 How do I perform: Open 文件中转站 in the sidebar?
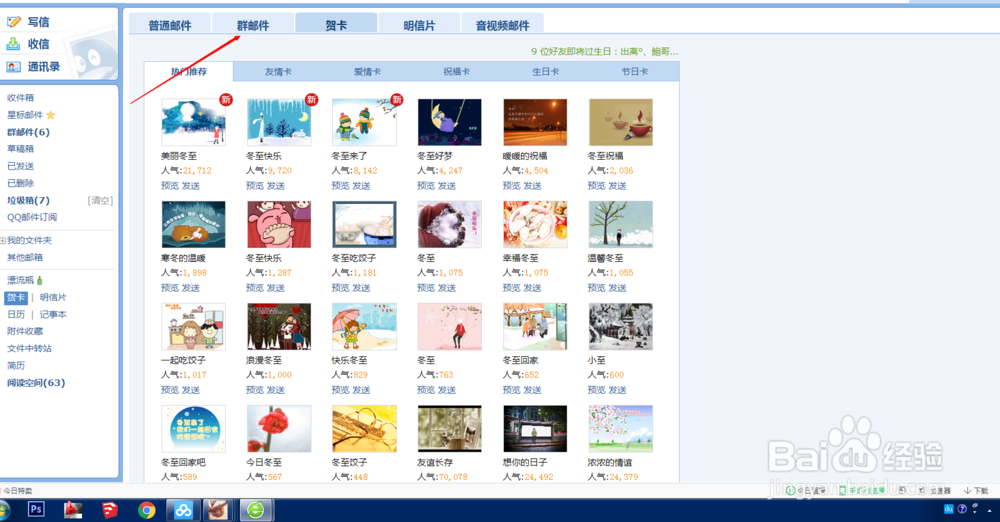coord(29,348)
